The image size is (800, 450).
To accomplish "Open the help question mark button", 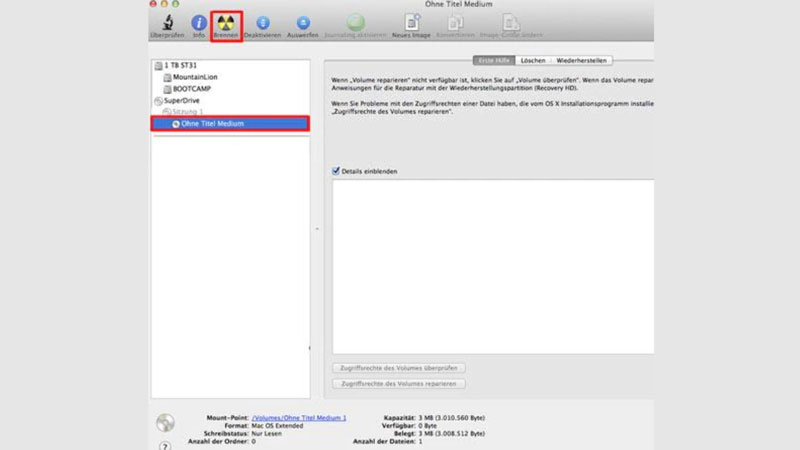I will tap(165, 446).
